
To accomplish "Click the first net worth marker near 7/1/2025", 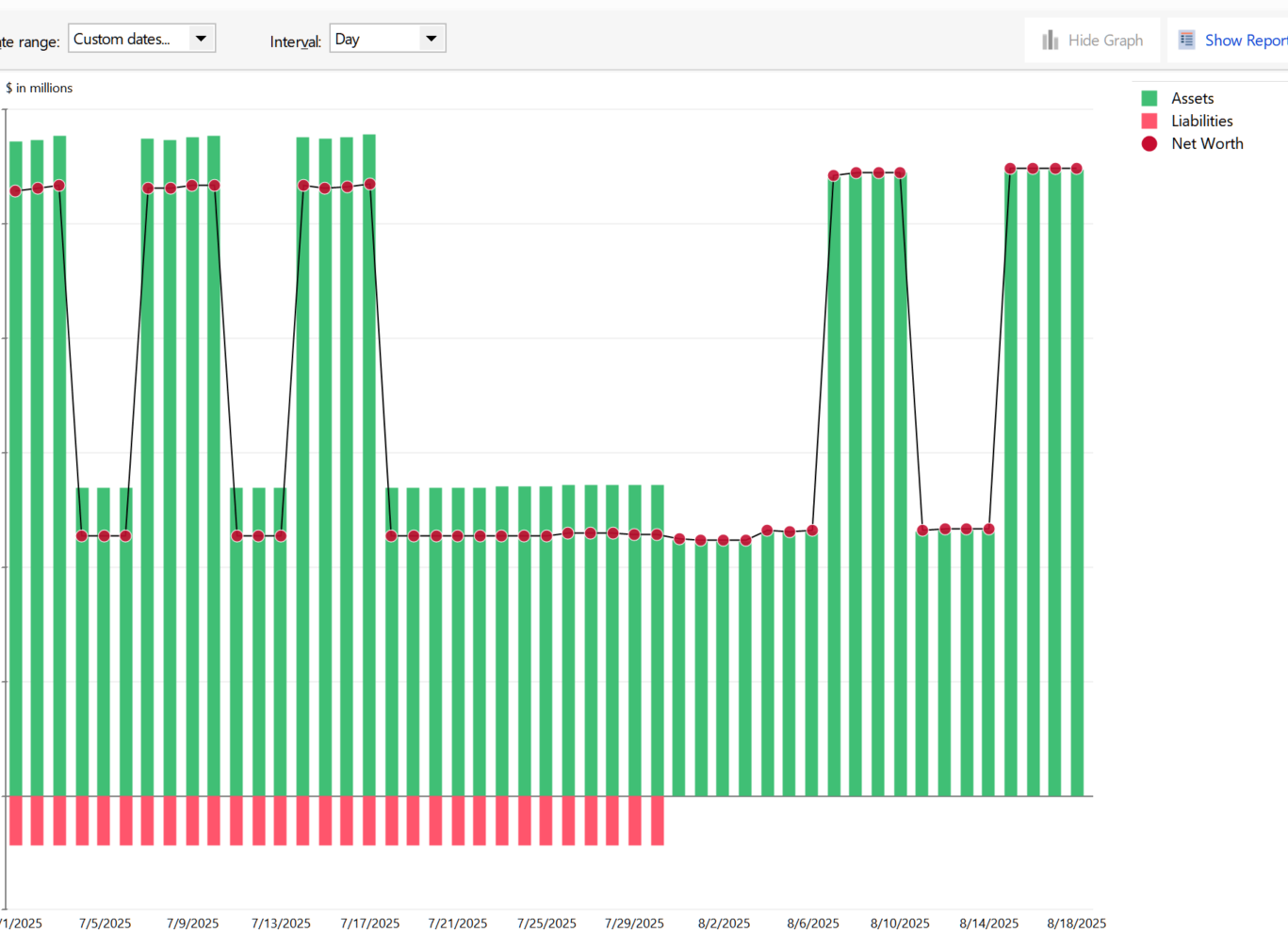I will point(15,191).
